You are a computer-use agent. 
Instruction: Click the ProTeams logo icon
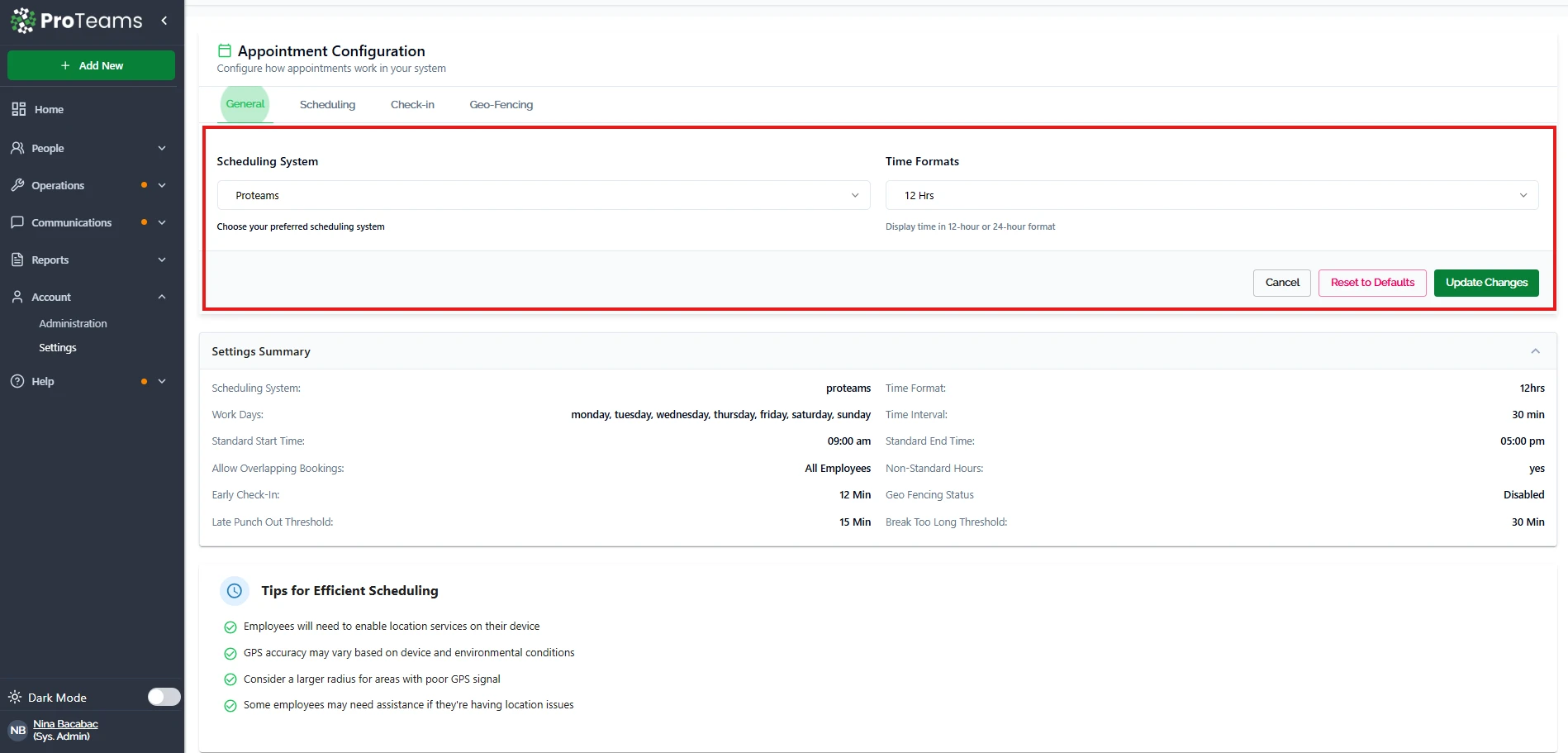click(23, 21)
